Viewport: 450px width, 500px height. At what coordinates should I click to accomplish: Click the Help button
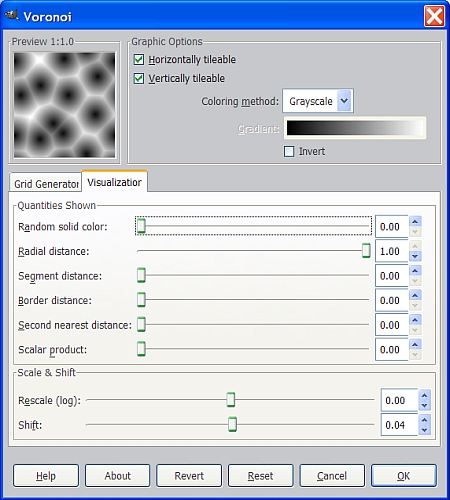click(x=46, y=476)
